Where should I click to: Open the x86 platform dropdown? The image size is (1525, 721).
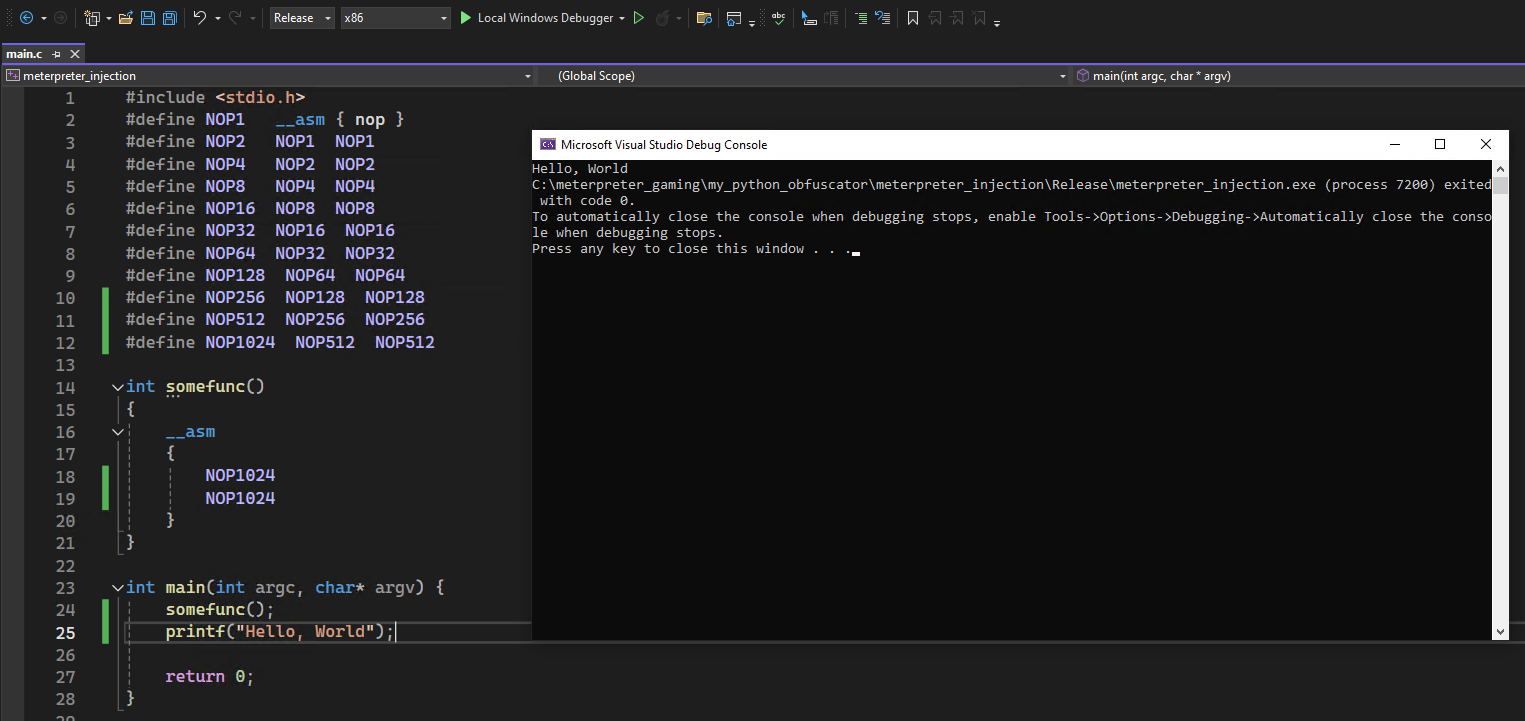click(x=396, y=18)
